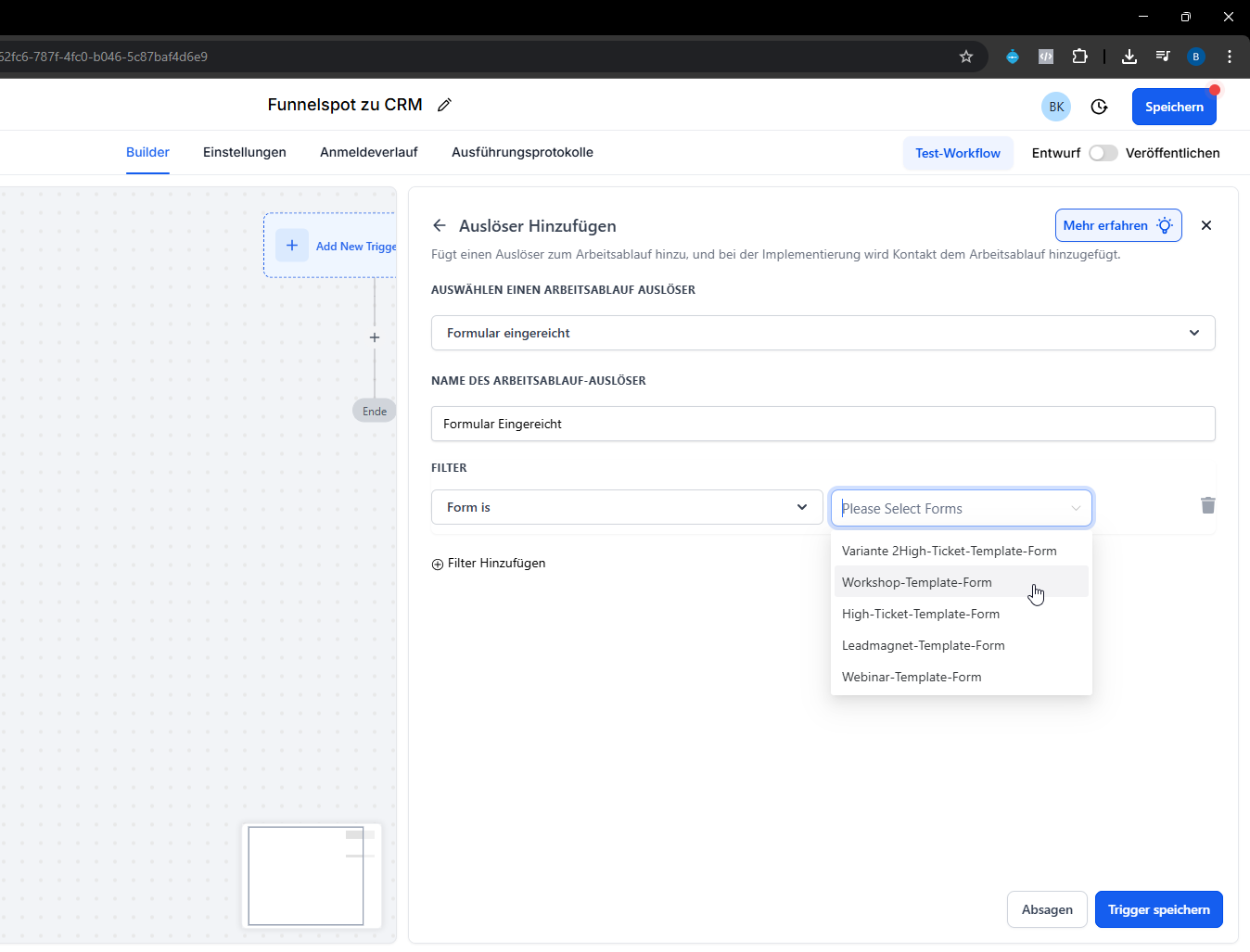
Task: Click the blue circular extension icon
Action: point(1013,57)
